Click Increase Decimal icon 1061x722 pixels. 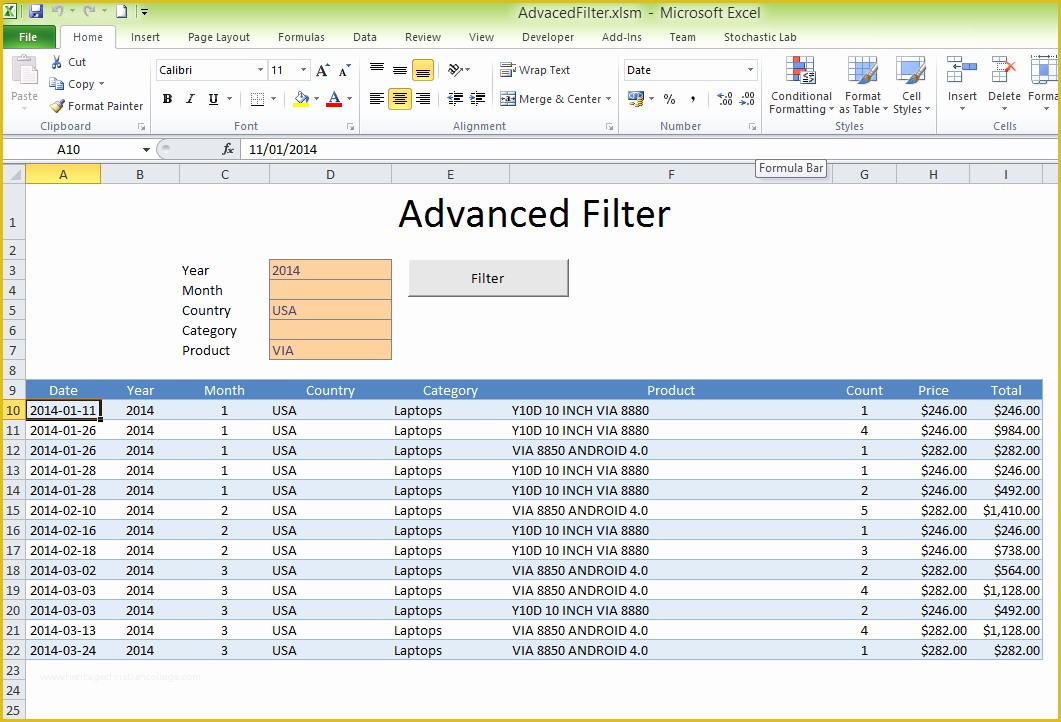[725, 99]
